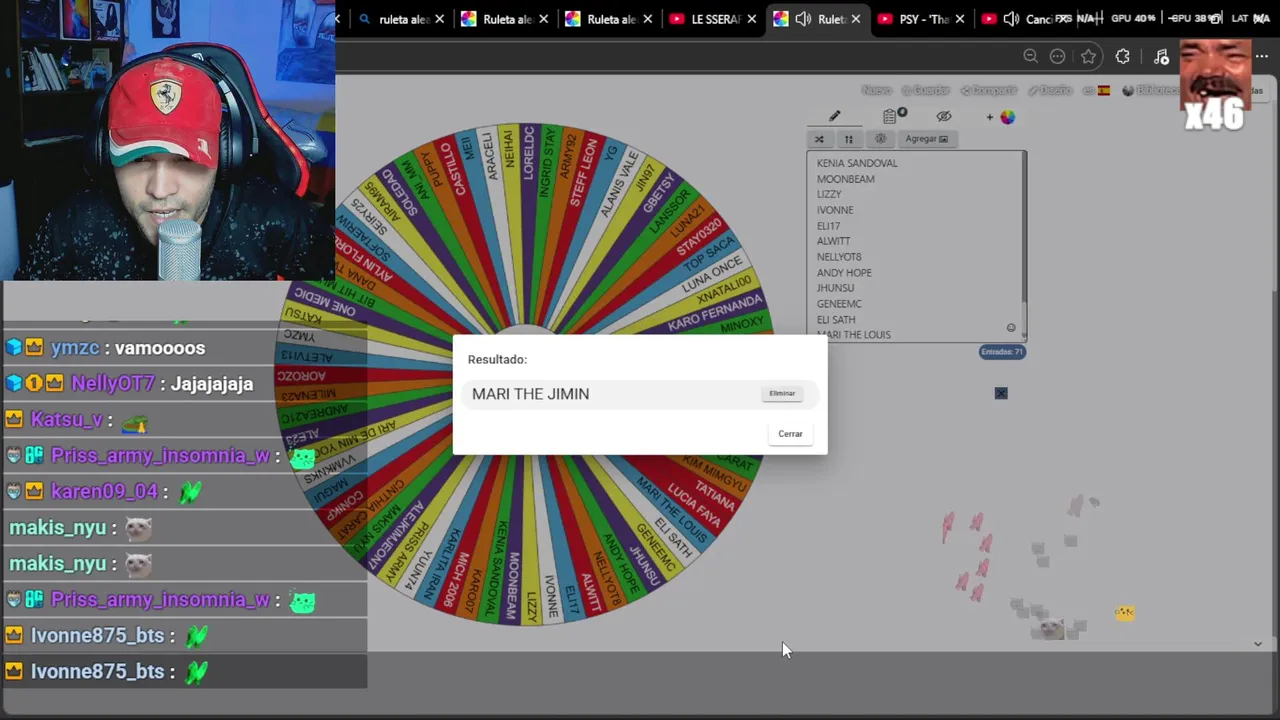
Task: Click the KARO FERNANDA wheel segment
Action: [x=714, y=311]
